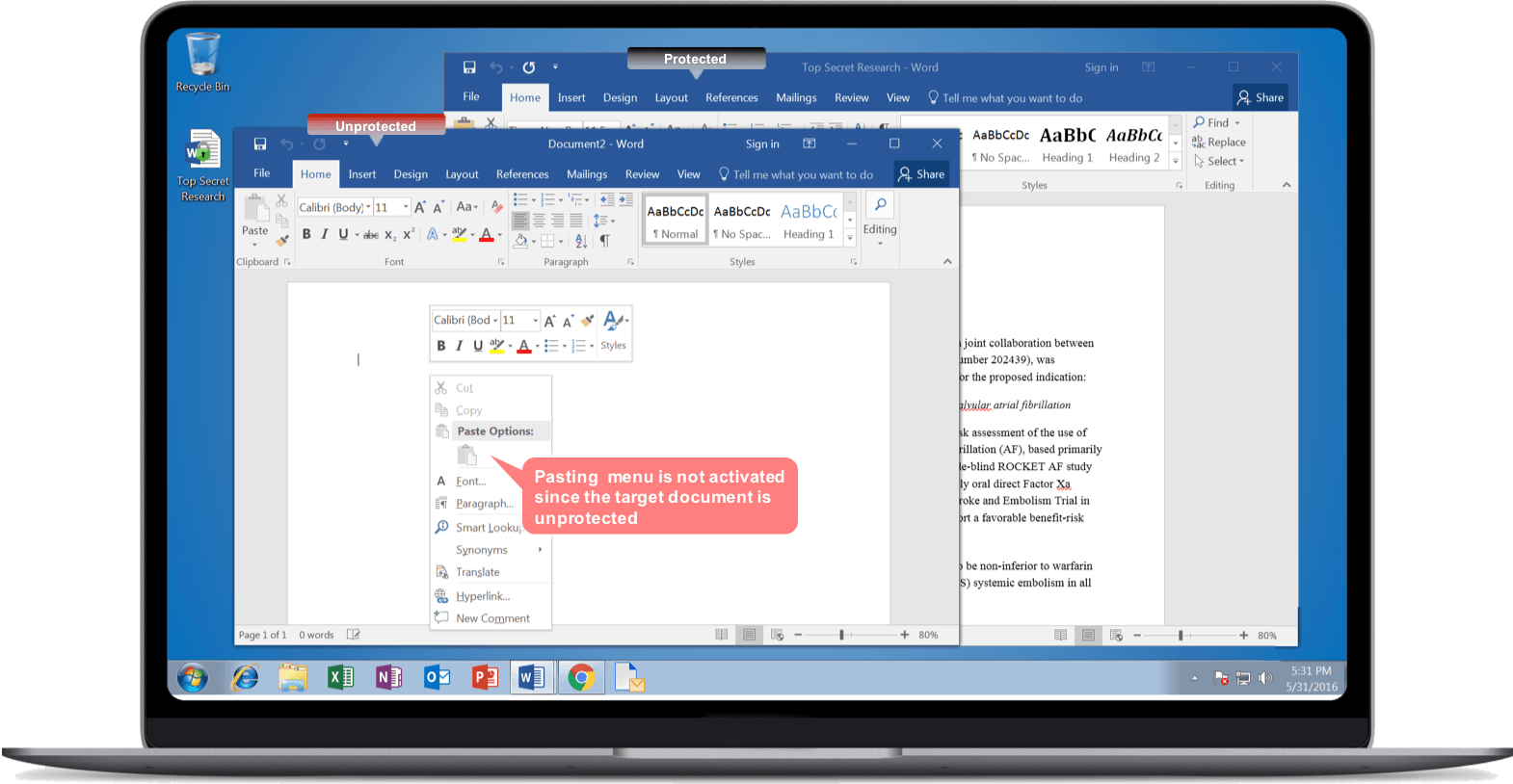Switch to Read Mode in Document2 status bar

pos(721,635)
